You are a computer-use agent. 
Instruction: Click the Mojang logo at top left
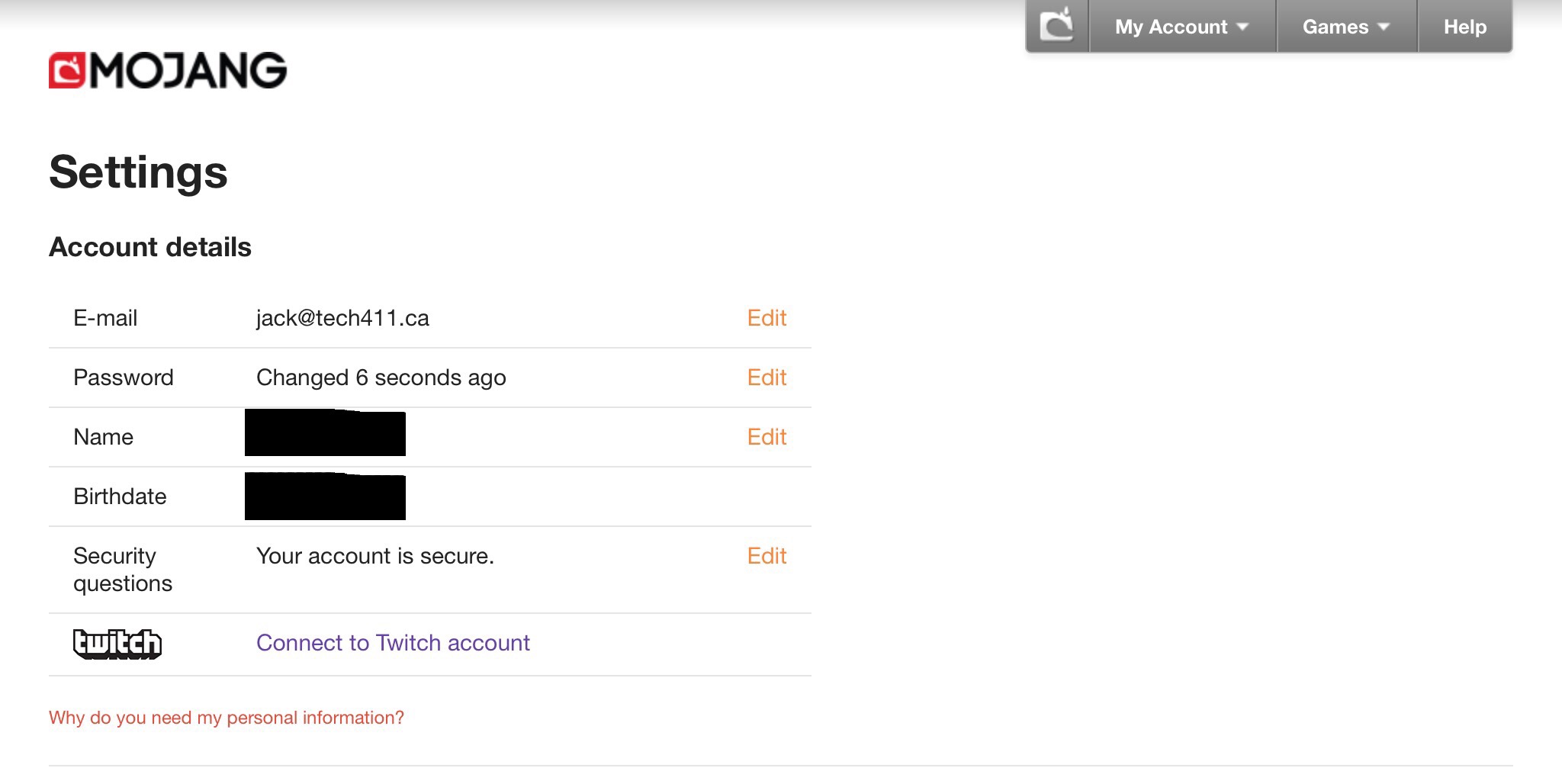point(168,70)
